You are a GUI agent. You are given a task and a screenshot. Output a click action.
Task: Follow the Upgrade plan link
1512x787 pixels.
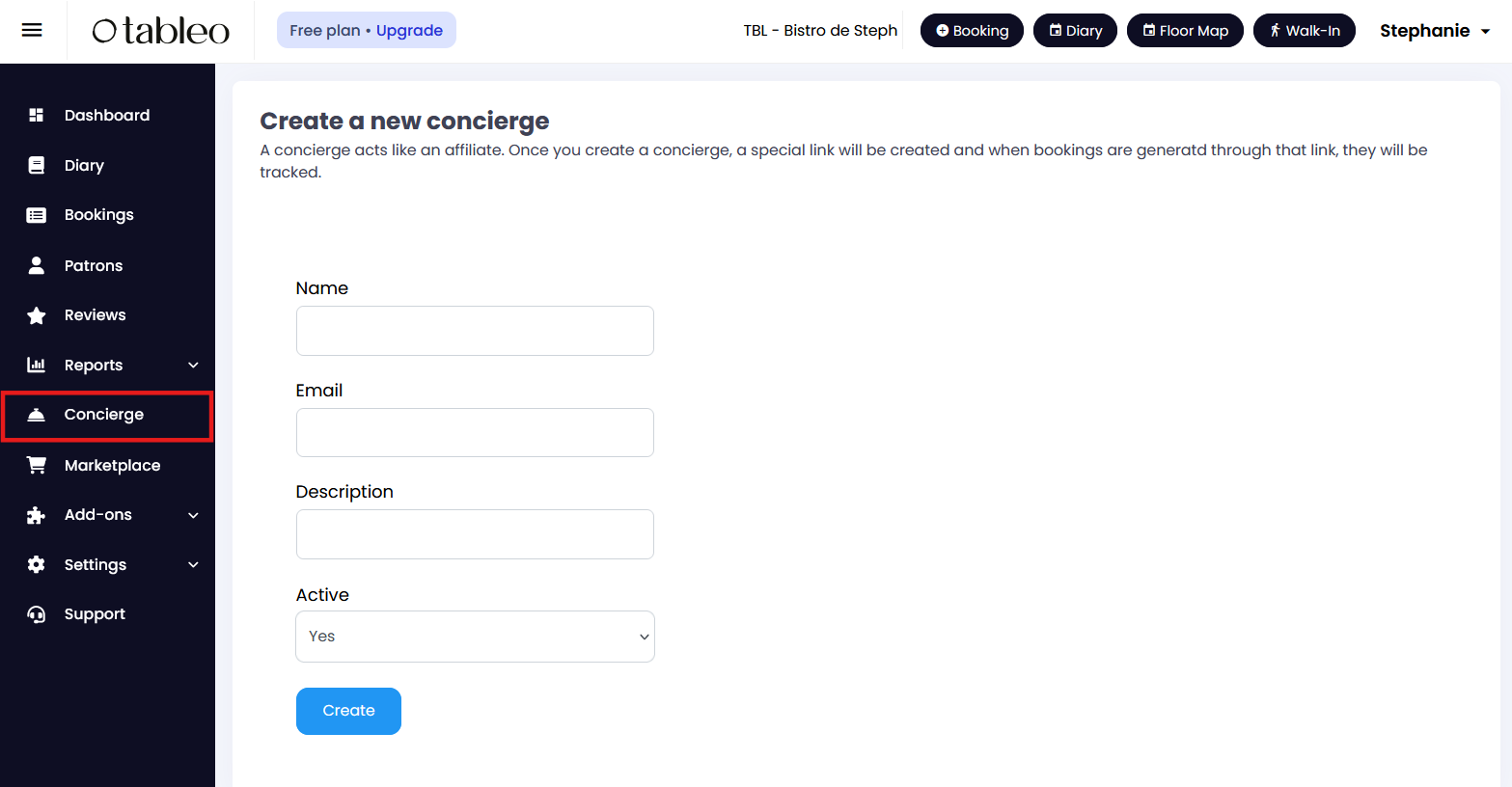tap(409, 30)
